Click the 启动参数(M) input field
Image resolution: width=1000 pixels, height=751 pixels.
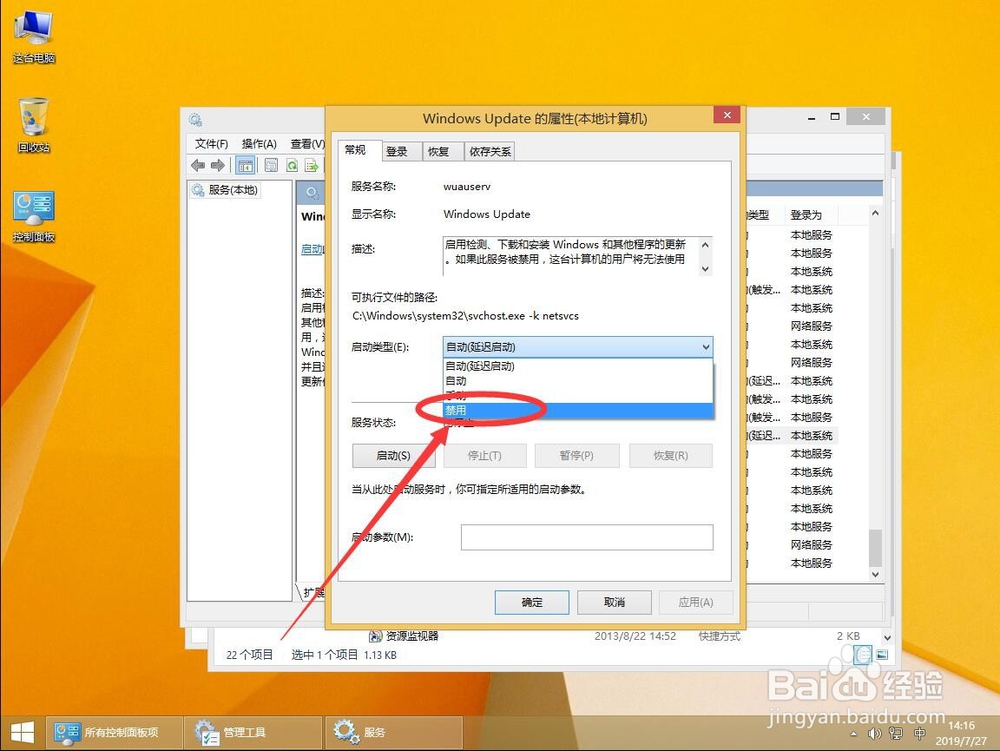coord(587,537)
